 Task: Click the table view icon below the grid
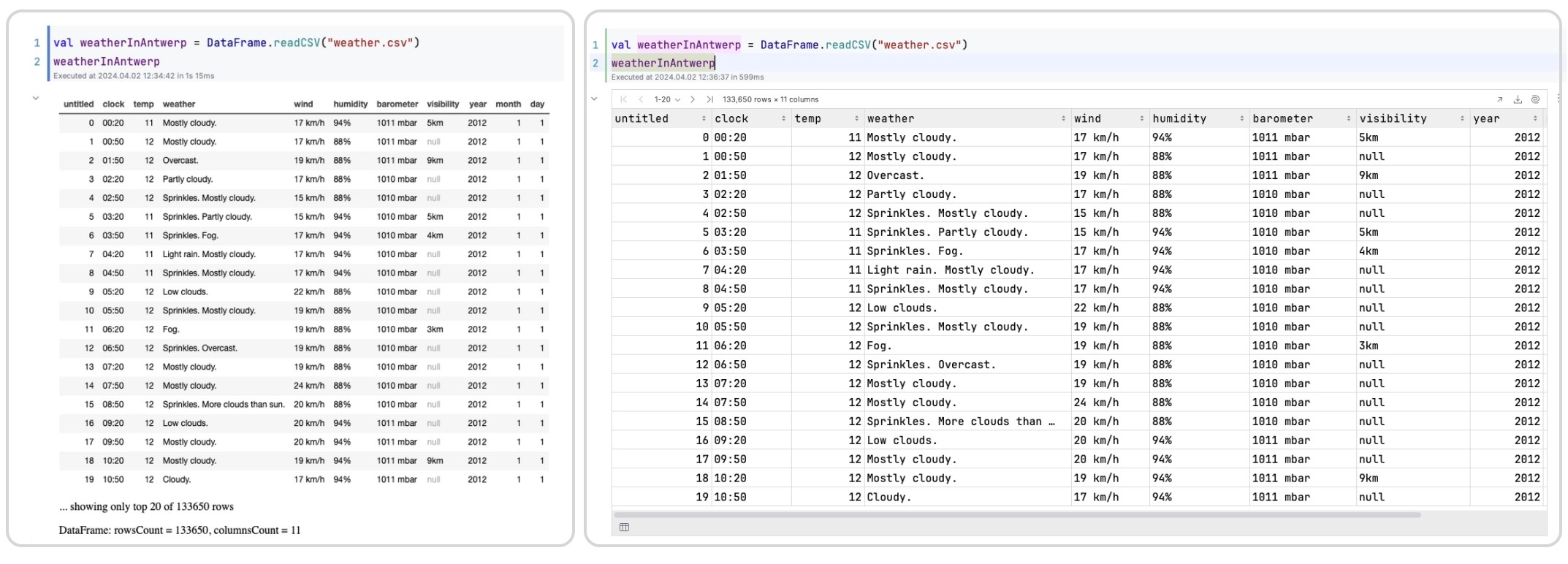coord(624,527)
